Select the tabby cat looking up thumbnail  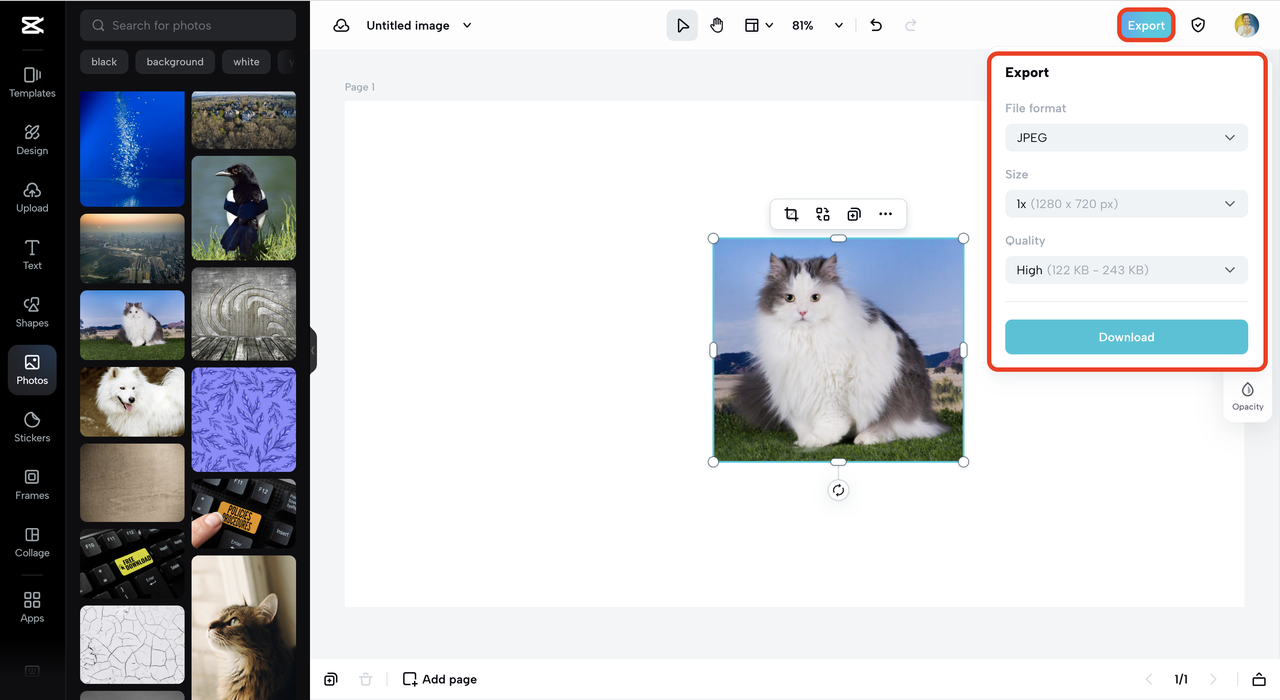244,627
